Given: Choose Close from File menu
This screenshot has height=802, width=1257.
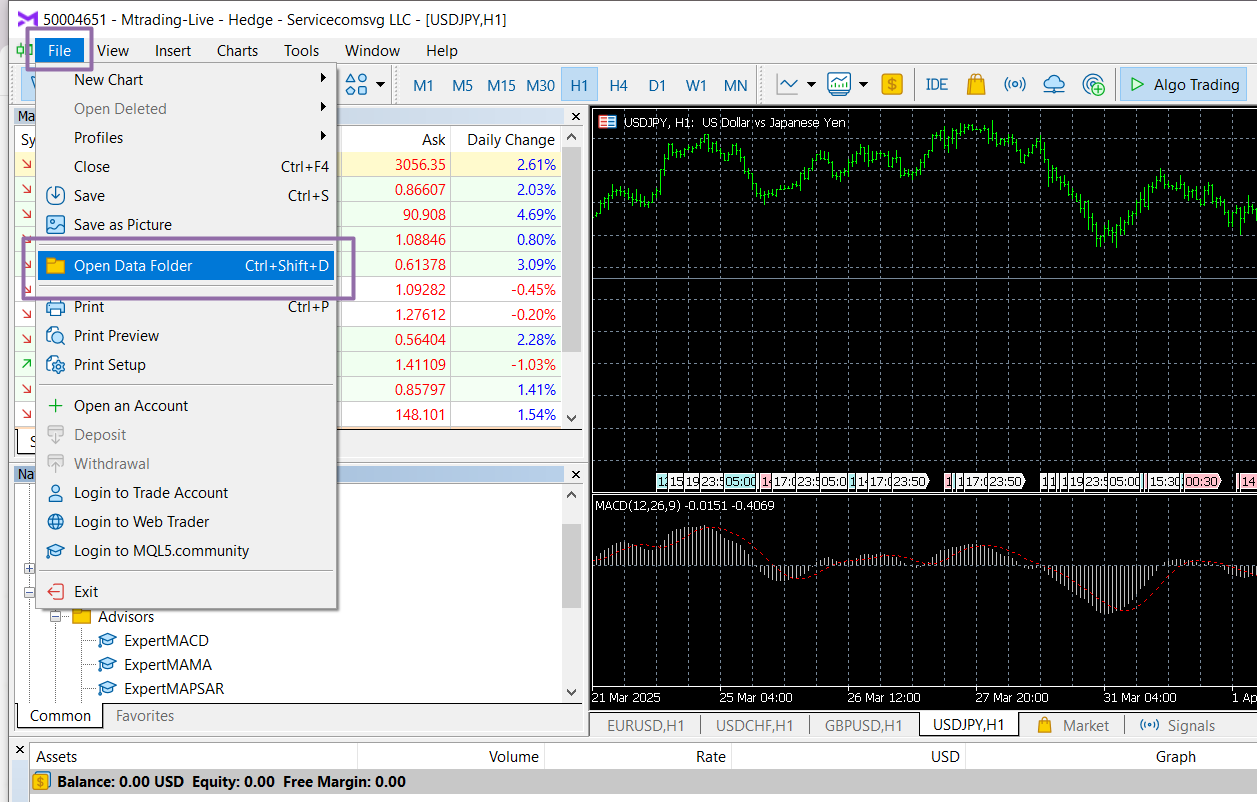Looking at the screenshot, I should point(186,167).
